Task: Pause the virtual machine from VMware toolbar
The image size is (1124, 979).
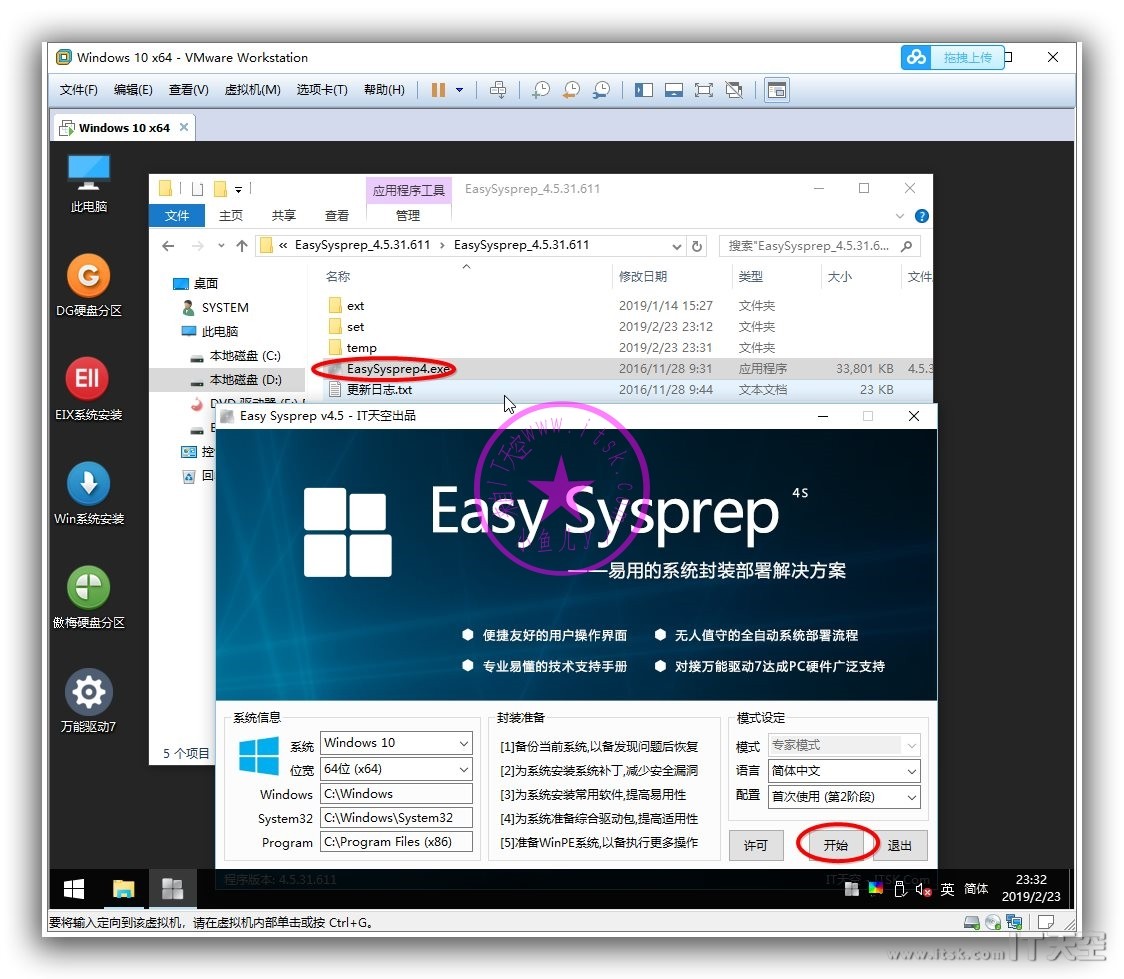Action: point(438,90)
